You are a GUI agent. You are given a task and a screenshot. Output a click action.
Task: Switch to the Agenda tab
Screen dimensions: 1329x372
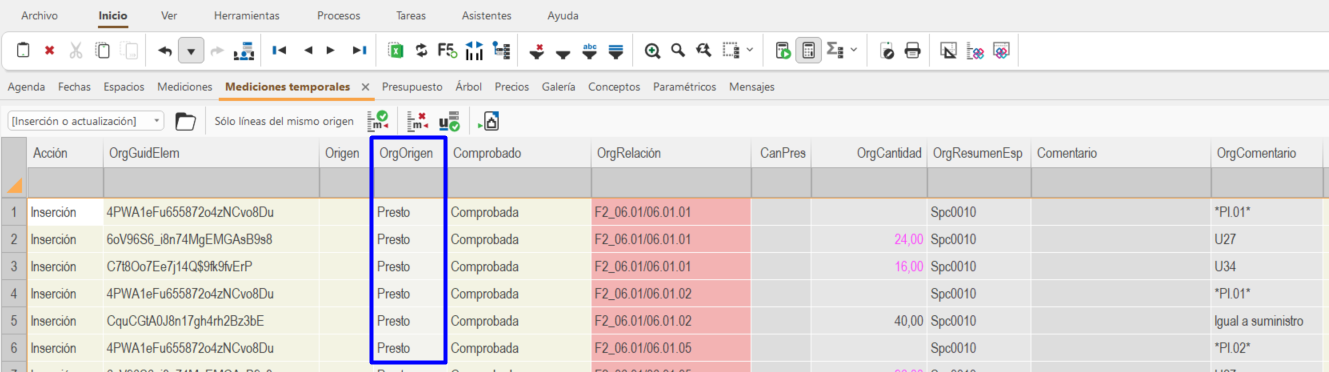[x=26, y=87]
